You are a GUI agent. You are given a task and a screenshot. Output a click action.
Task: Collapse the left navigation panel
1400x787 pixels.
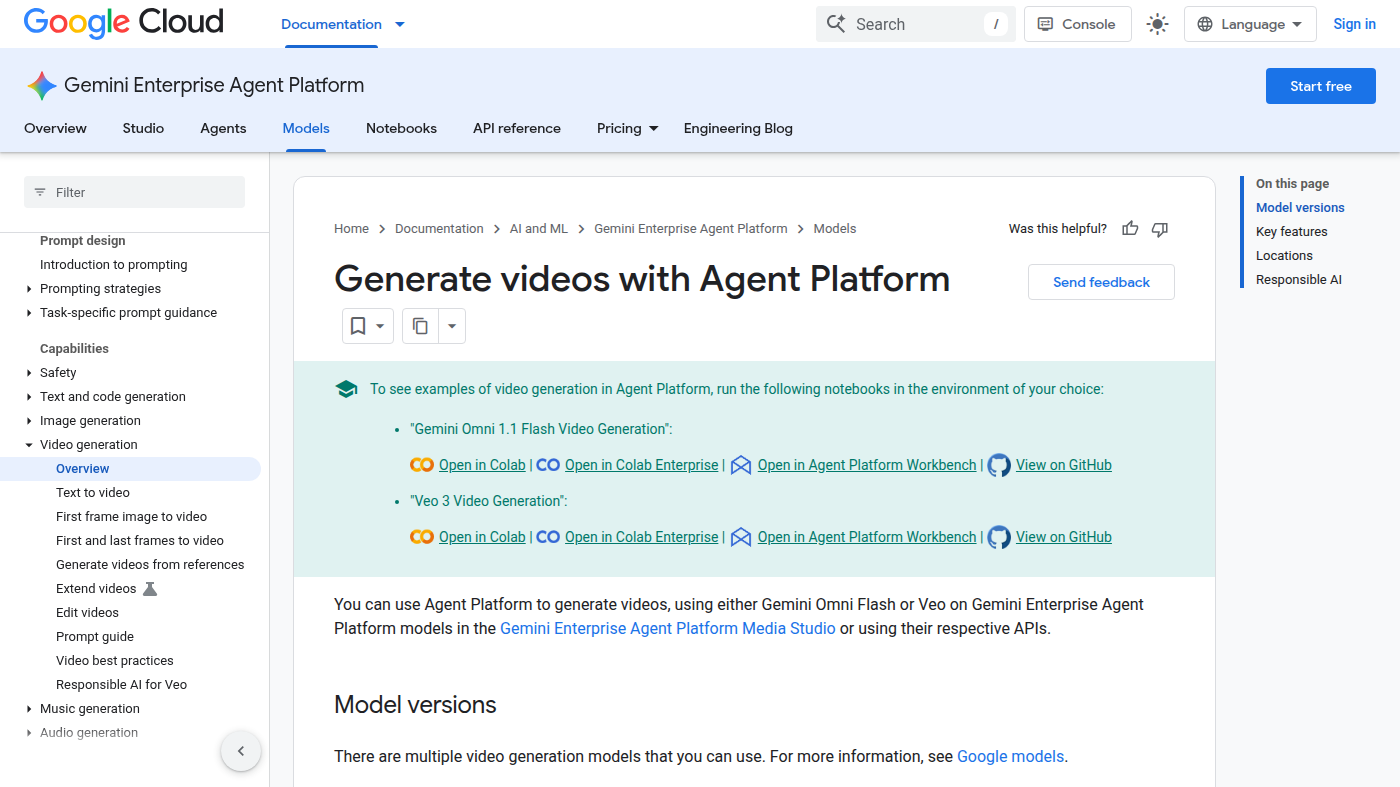(x=241, y=751)
